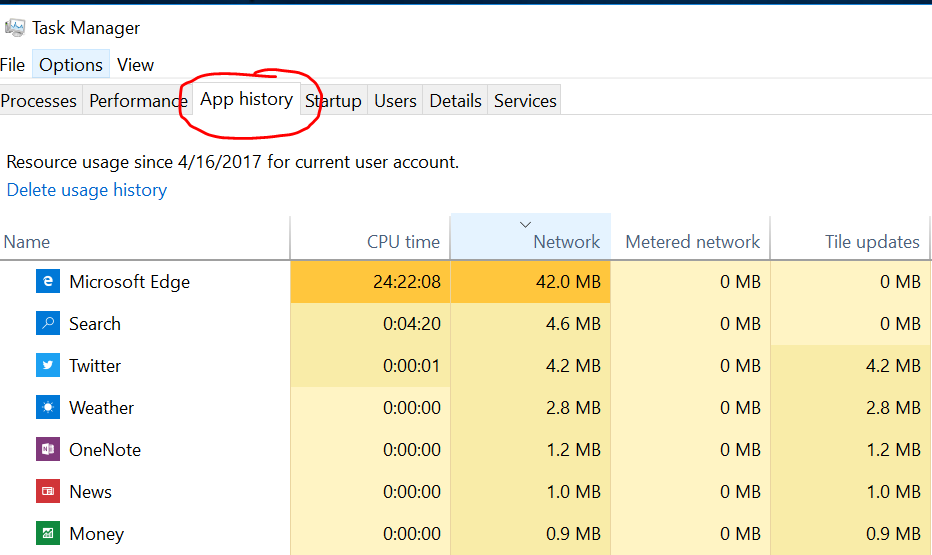
Task: Click Twitter CPU time 0:00:01
Action: (411, 365)
